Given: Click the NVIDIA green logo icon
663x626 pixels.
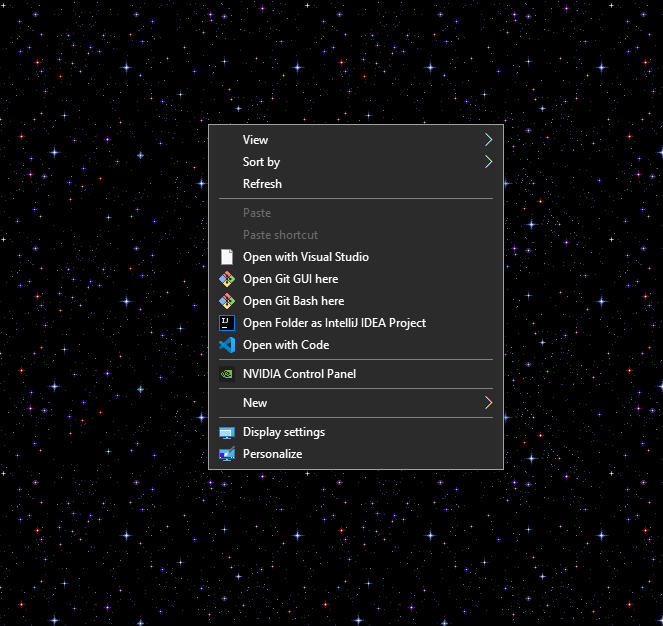Looking at the screenshot, I should 227,374.
